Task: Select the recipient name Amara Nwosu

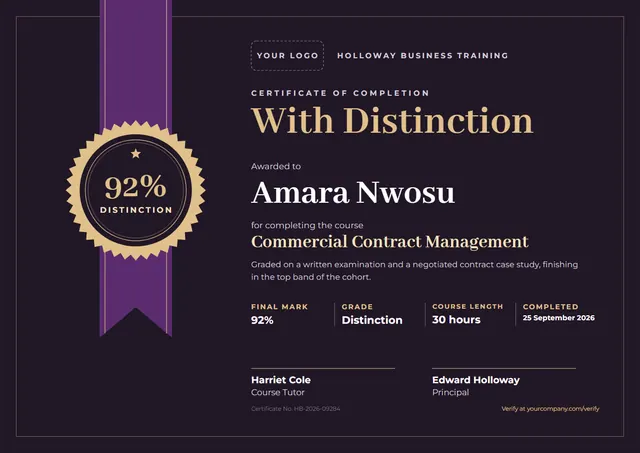Action: pyautogui.click(x=353, y=192)
